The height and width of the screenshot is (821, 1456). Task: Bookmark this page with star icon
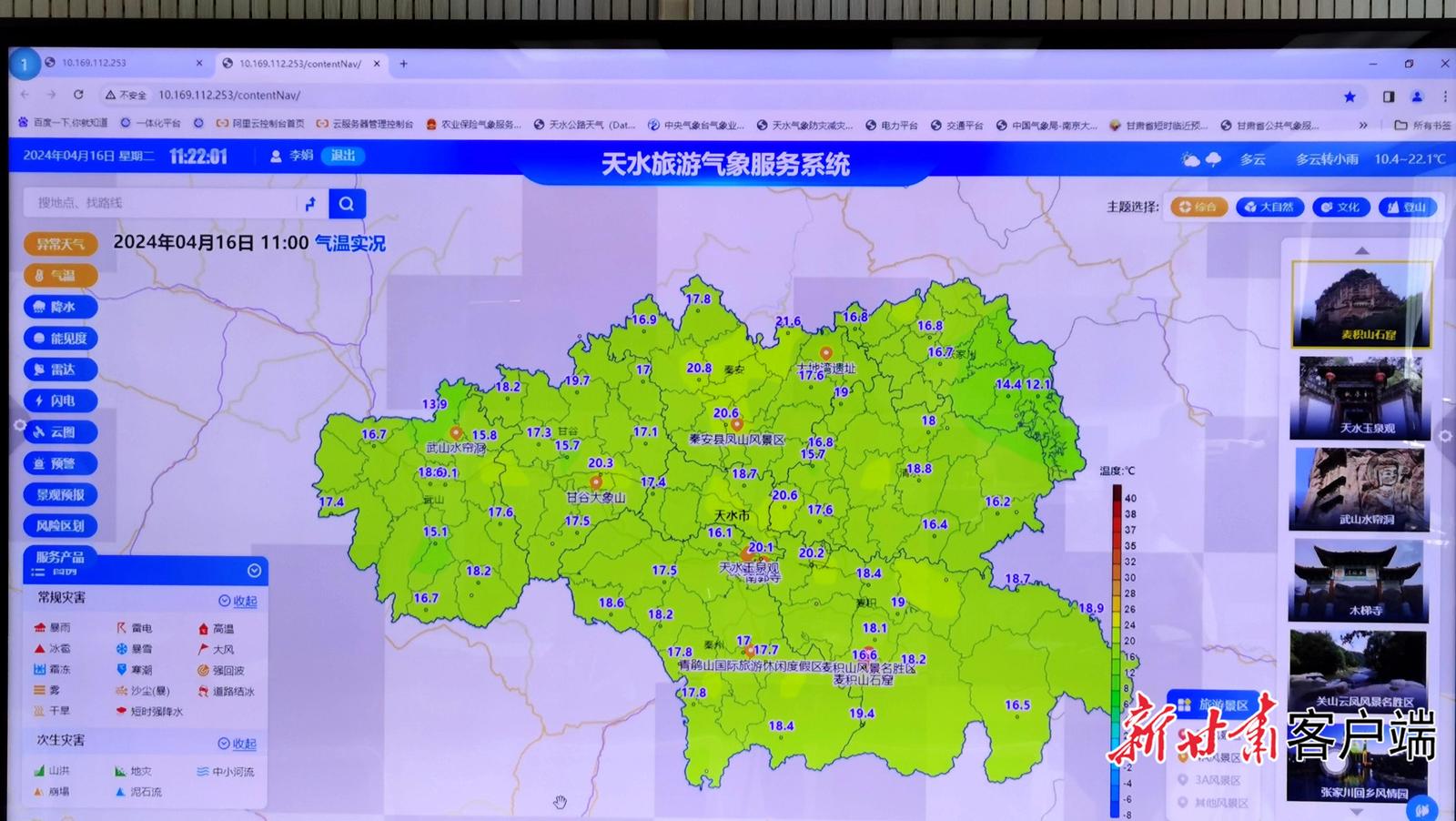(1350, 96)
